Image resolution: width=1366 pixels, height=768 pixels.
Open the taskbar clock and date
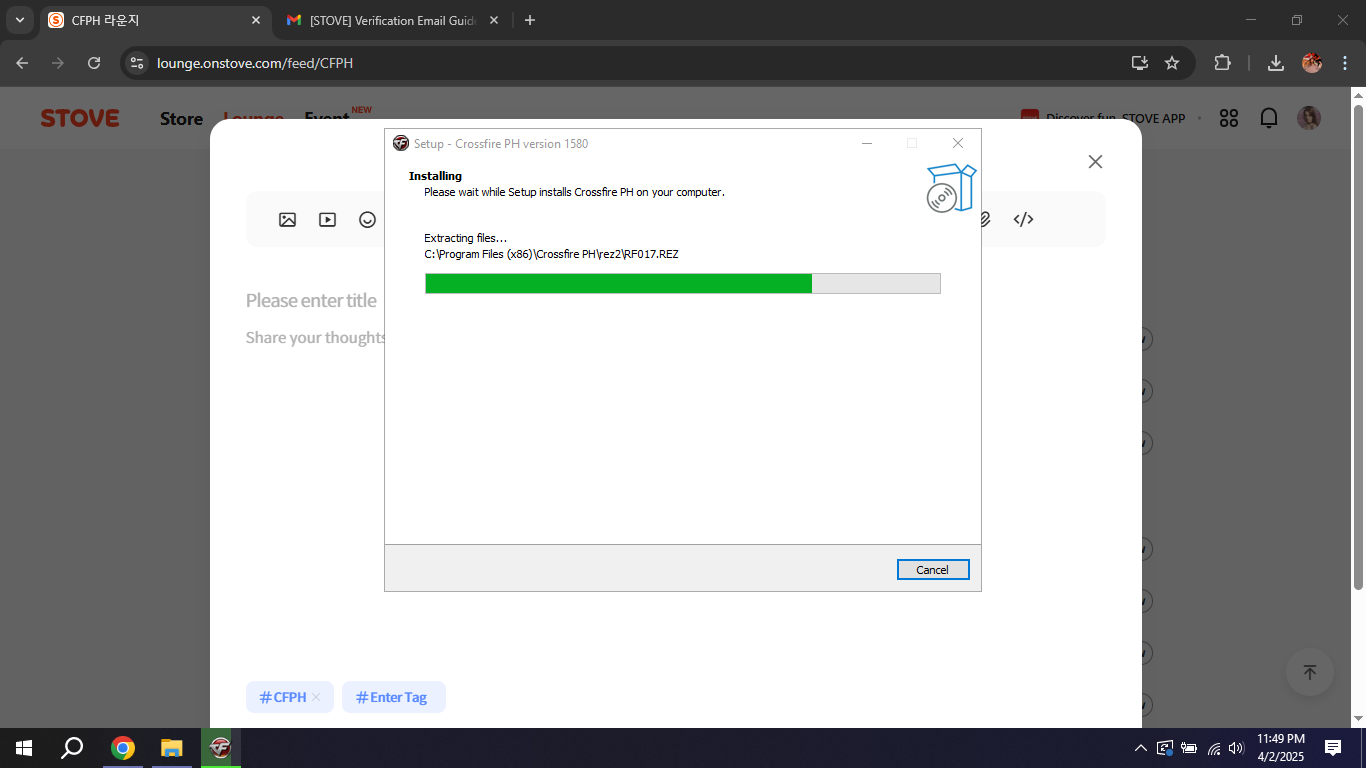1280,748
